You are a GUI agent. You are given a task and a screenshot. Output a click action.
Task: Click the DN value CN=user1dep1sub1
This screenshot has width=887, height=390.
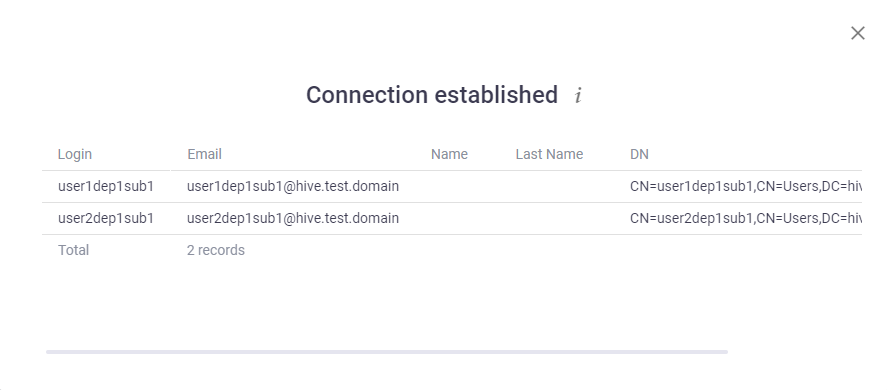point(746,186)
